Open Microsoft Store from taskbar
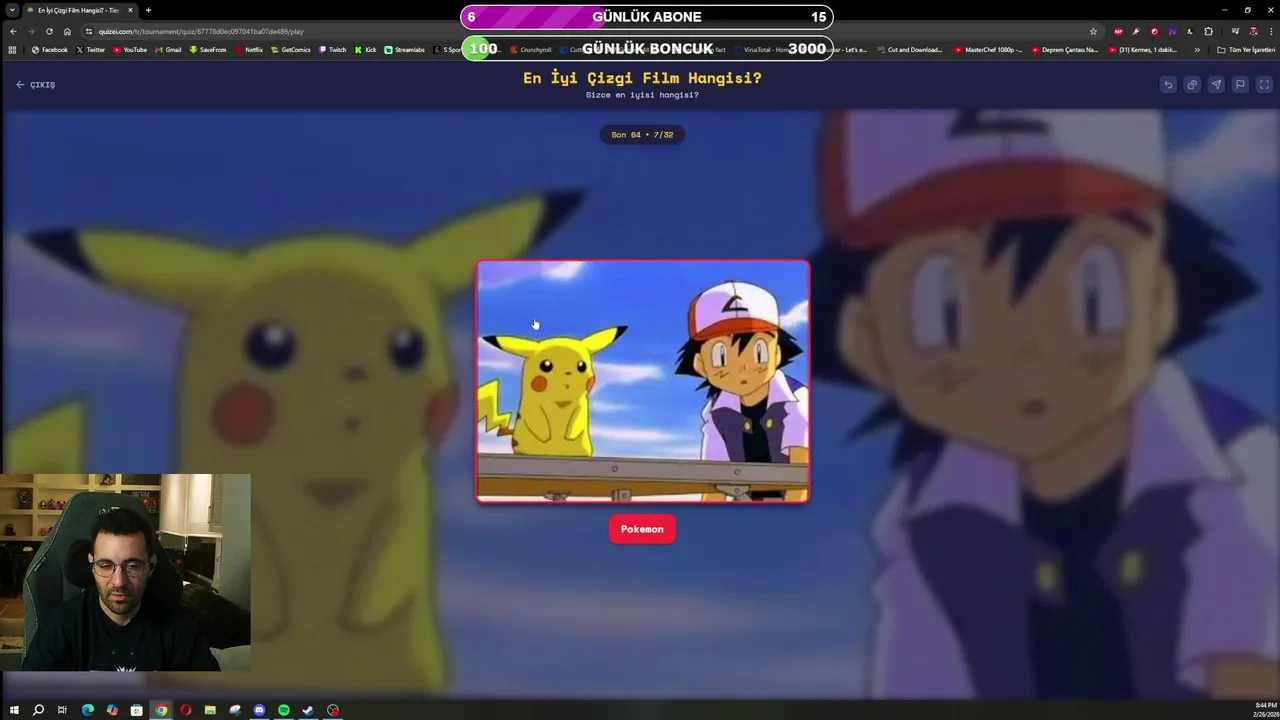This screenshot has width=1280, height=720. pyautogui.click(x=137, y=710)
